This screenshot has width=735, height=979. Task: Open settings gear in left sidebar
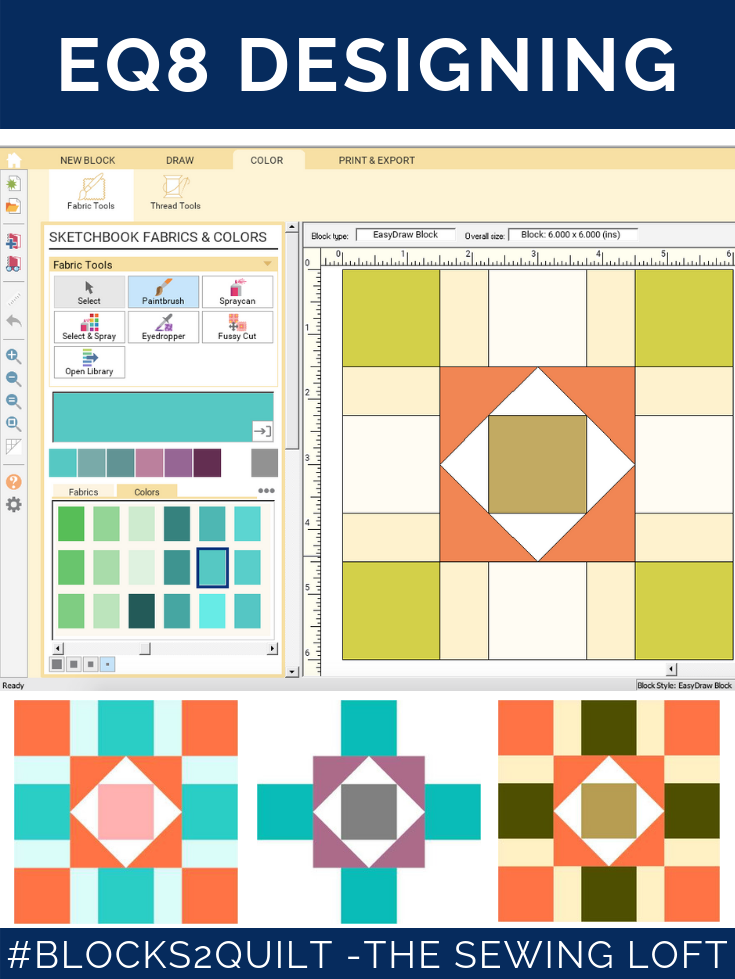pos(13,504)
